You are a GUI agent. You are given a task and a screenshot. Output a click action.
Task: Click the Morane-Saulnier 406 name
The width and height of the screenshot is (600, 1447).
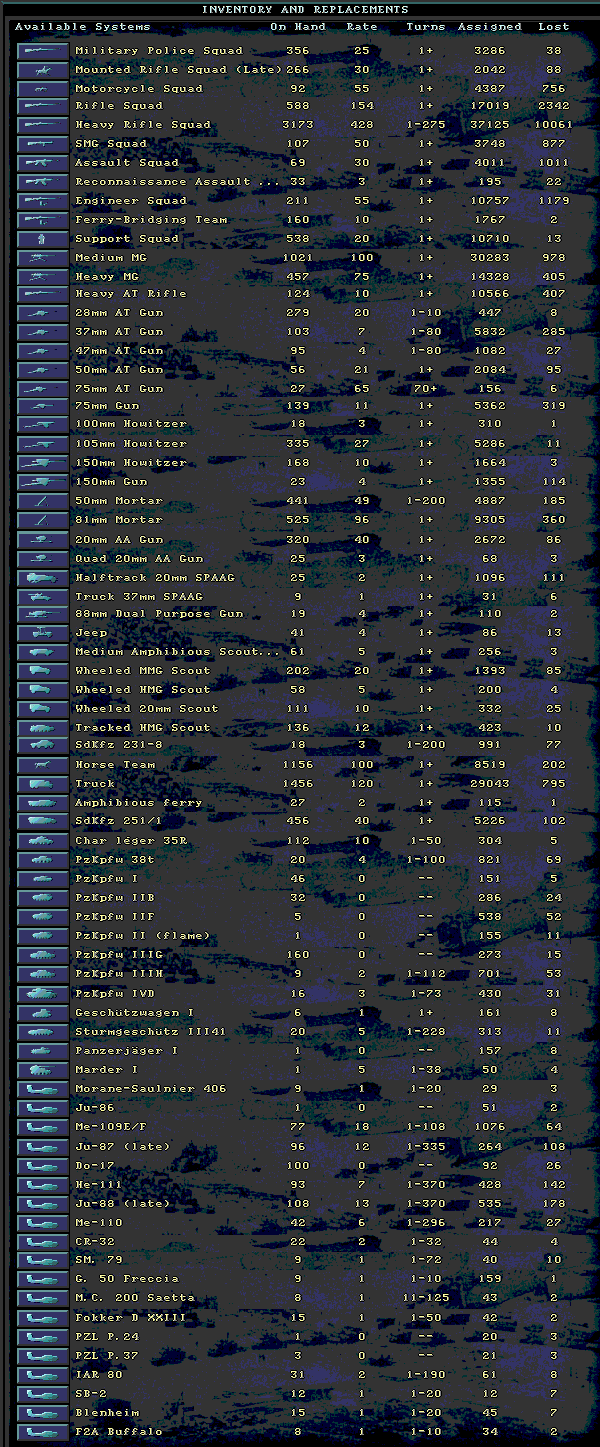(151, 1089)
